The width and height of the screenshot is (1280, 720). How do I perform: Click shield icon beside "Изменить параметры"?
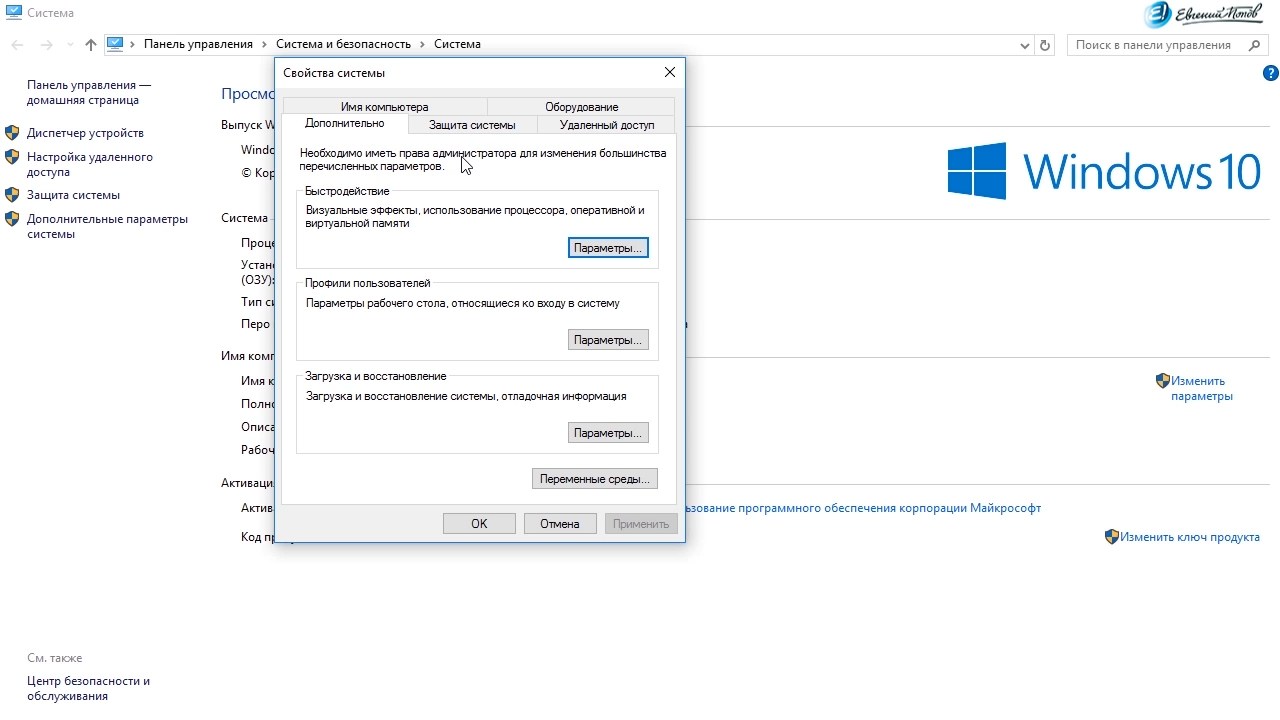tap(1163, 381)
